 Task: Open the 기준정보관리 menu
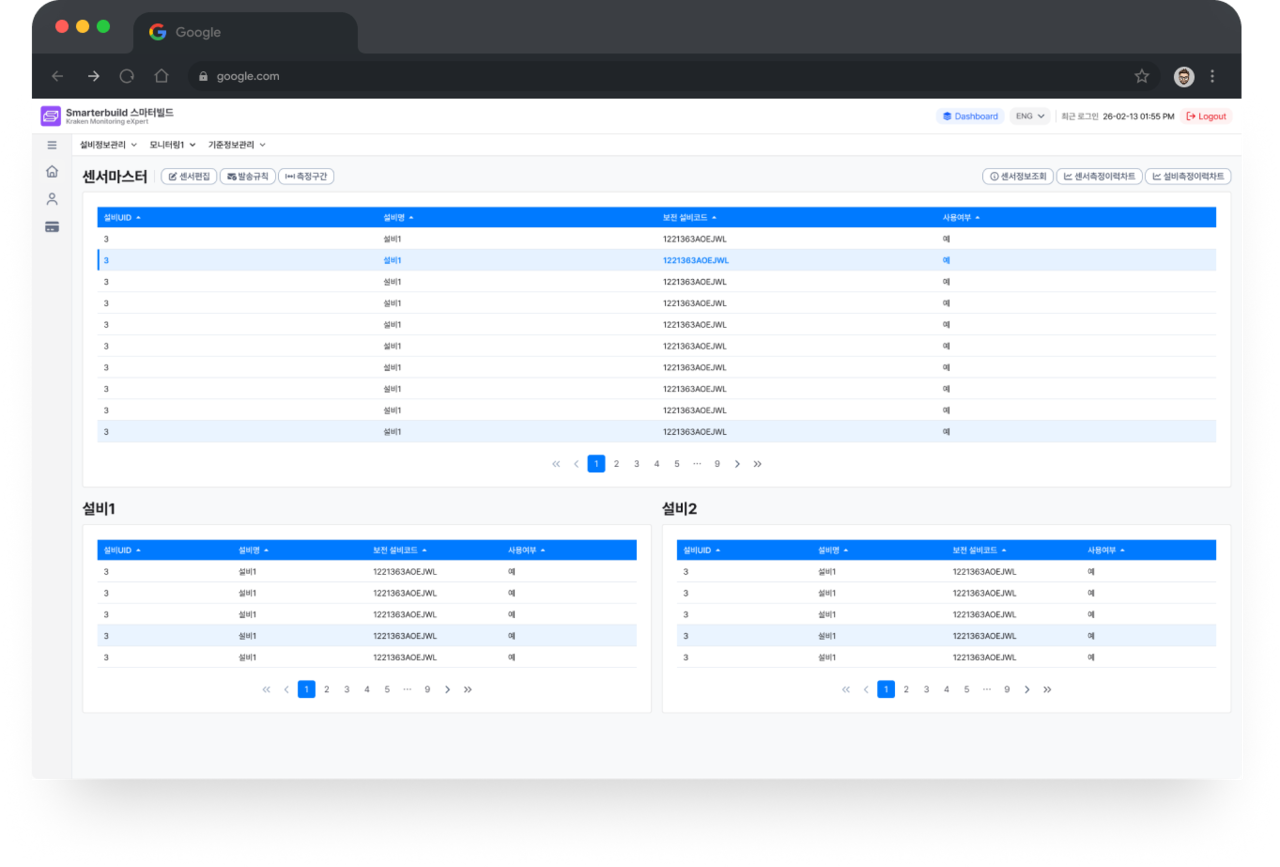[x=236, y=145]
